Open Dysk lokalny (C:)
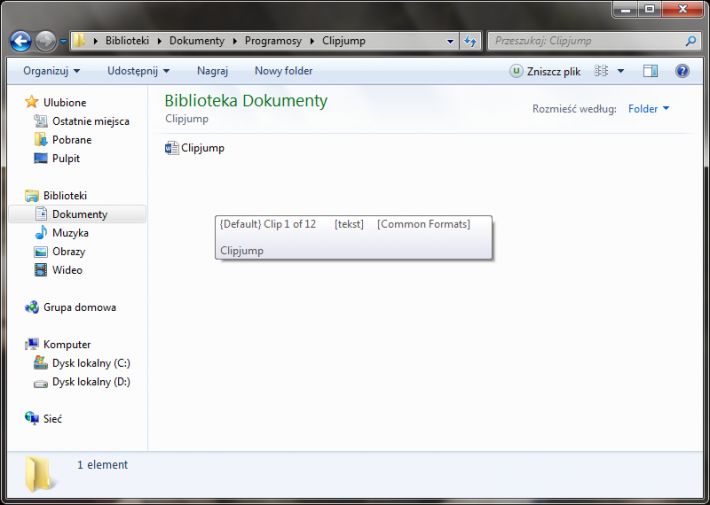Viewport: 710px width, 505px height. (91, 363)
